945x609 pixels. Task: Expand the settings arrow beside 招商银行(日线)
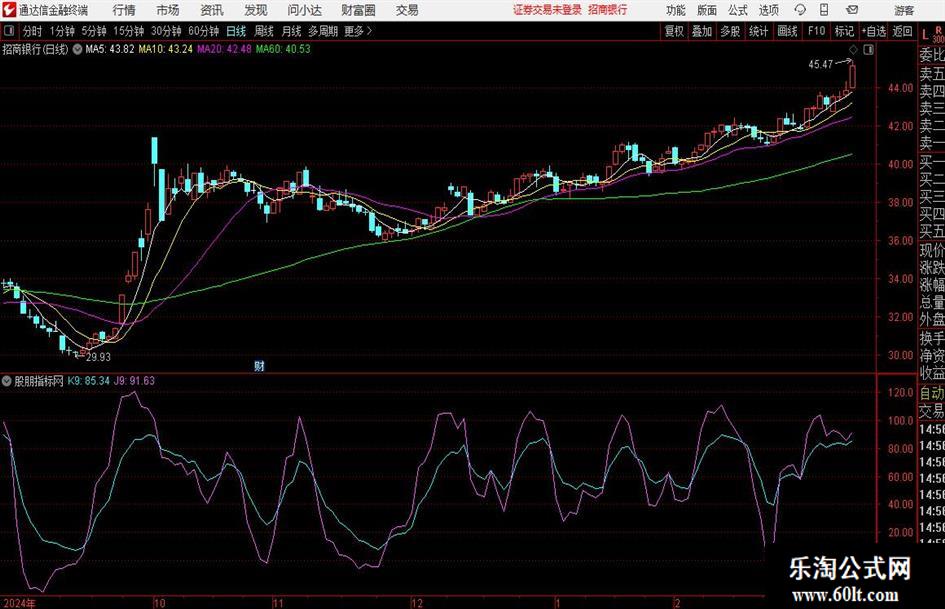coord(77,49)
